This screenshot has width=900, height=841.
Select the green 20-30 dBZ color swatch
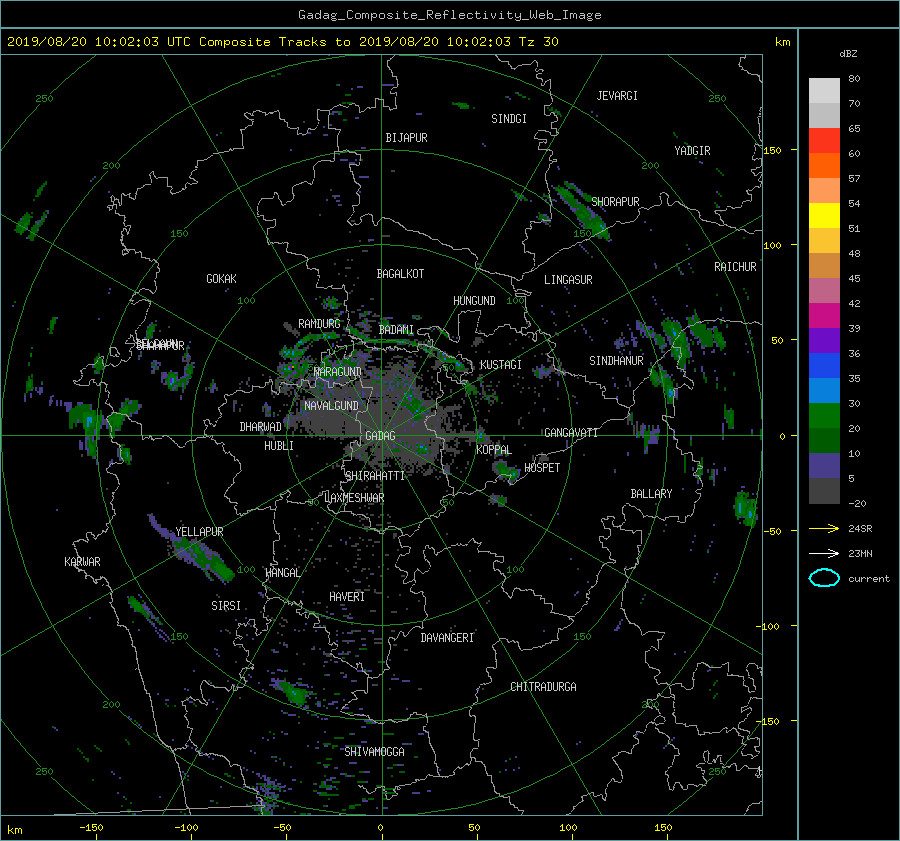click(824, 416)
